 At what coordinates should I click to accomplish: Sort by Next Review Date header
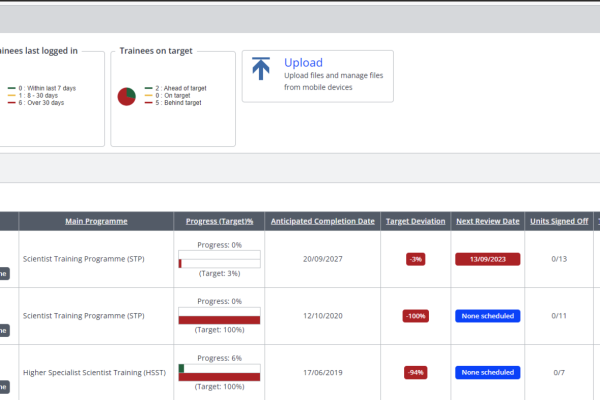[x=488, y=221]
